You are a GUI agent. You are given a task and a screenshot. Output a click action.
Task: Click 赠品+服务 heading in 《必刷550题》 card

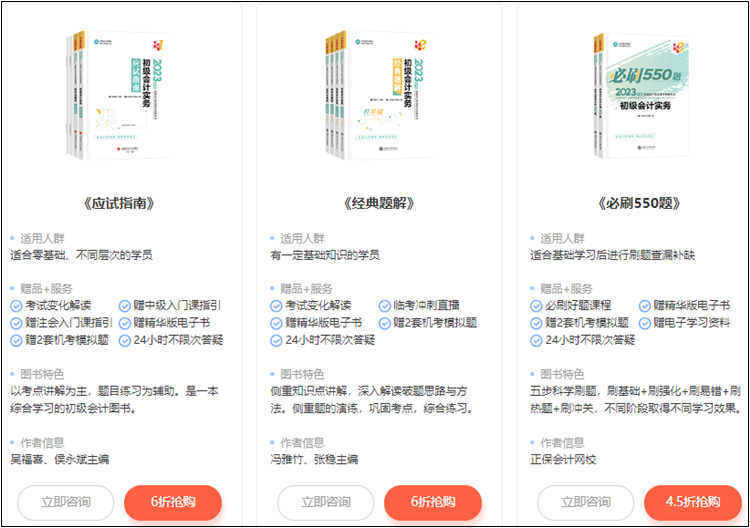click(x=566, y=289)
